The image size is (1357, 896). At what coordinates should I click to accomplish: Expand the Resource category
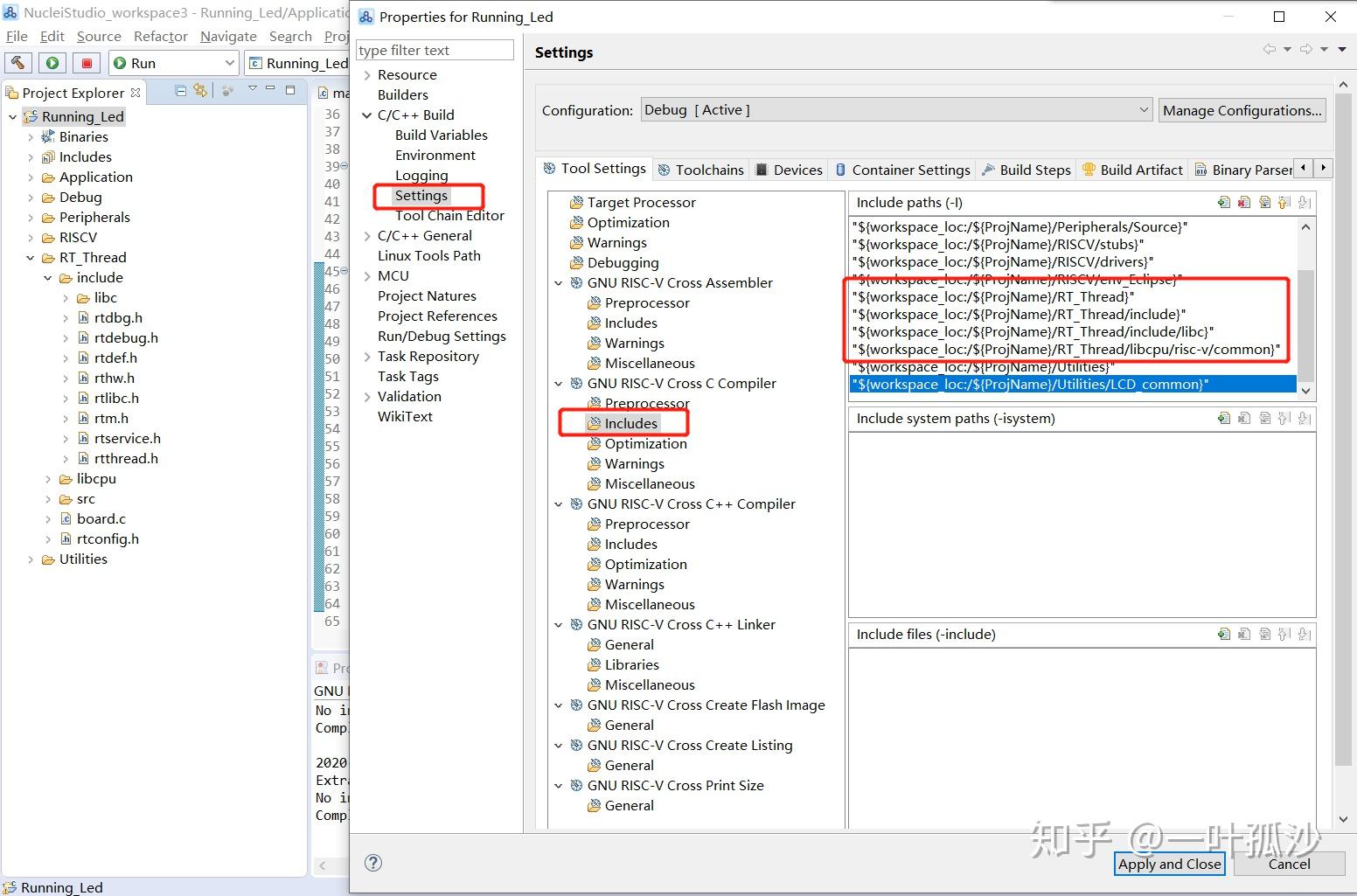(x=367, y=74)
